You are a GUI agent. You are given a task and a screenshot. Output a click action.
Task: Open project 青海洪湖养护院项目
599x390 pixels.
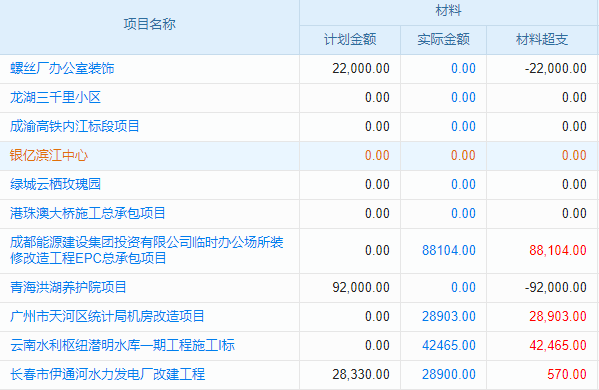coord(68,287)
